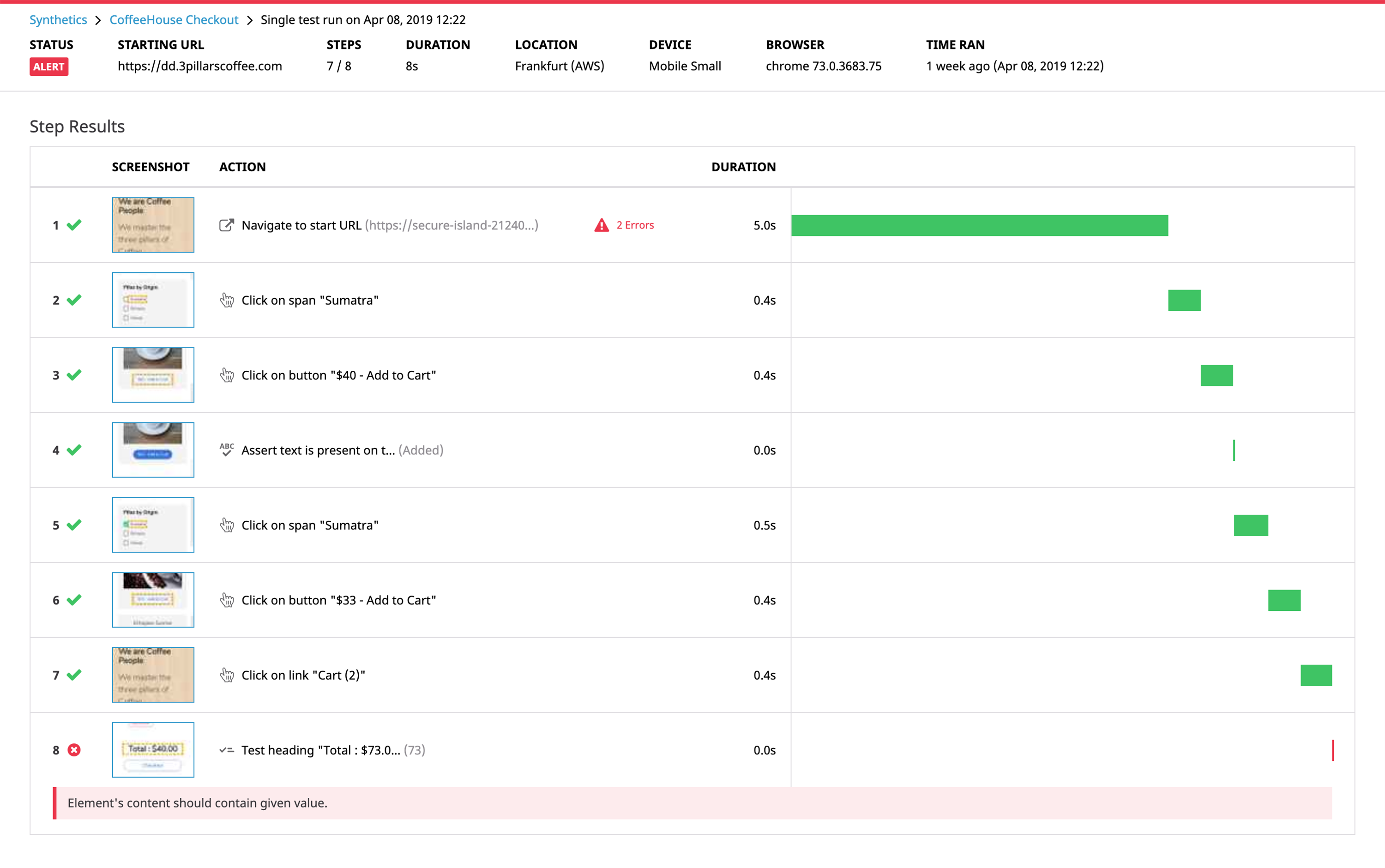Click the green checkmark for step 6

74,600
